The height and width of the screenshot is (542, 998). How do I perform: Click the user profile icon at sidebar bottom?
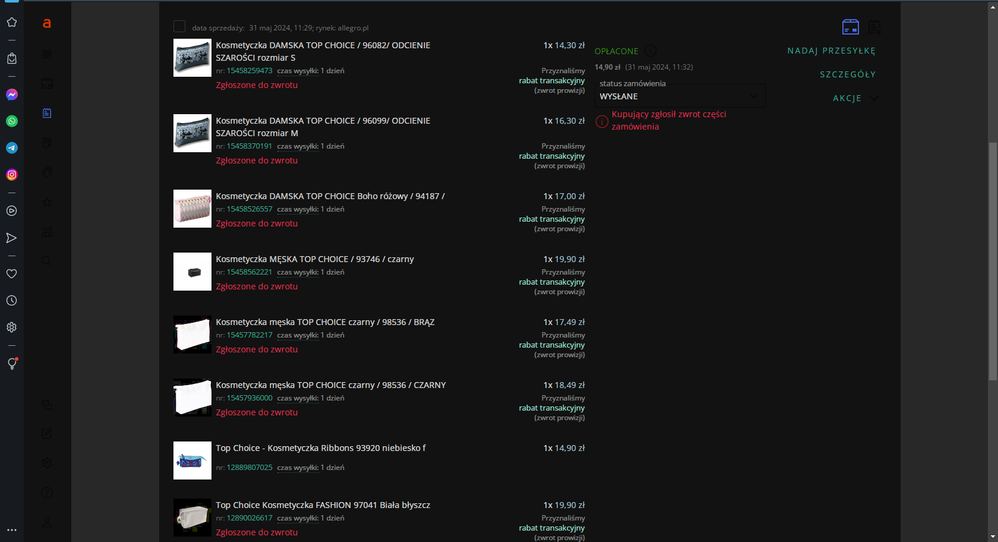[x=46, y=522]
